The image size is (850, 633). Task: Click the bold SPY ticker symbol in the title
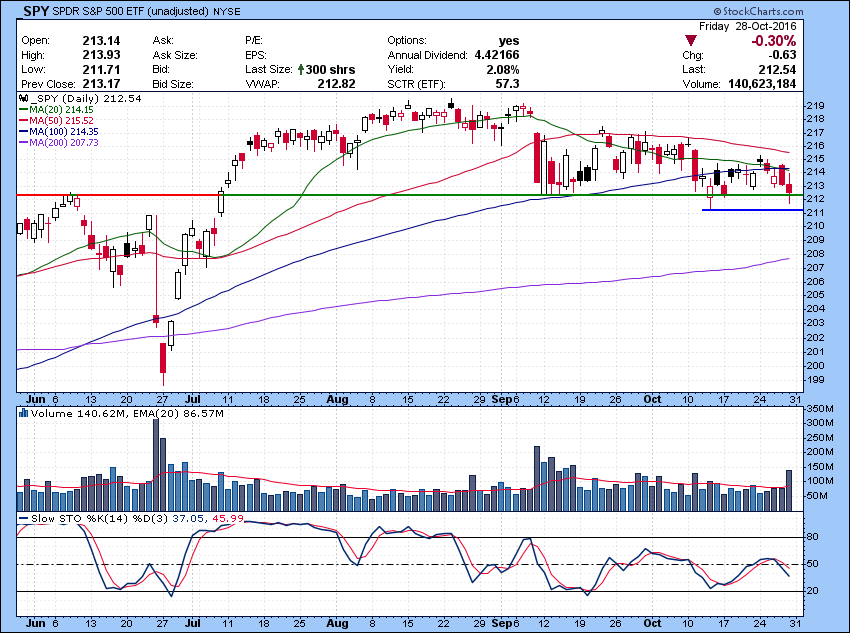[36, 11]
